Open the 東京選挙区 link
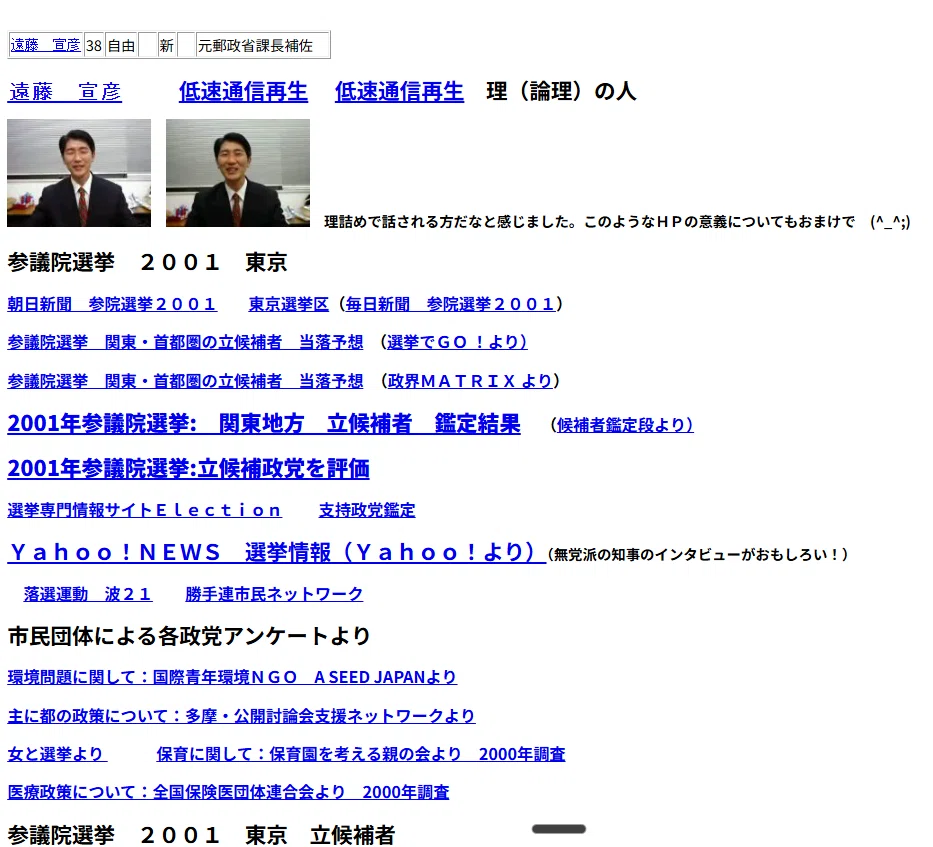The image size is (933, 847). point(289,304)
